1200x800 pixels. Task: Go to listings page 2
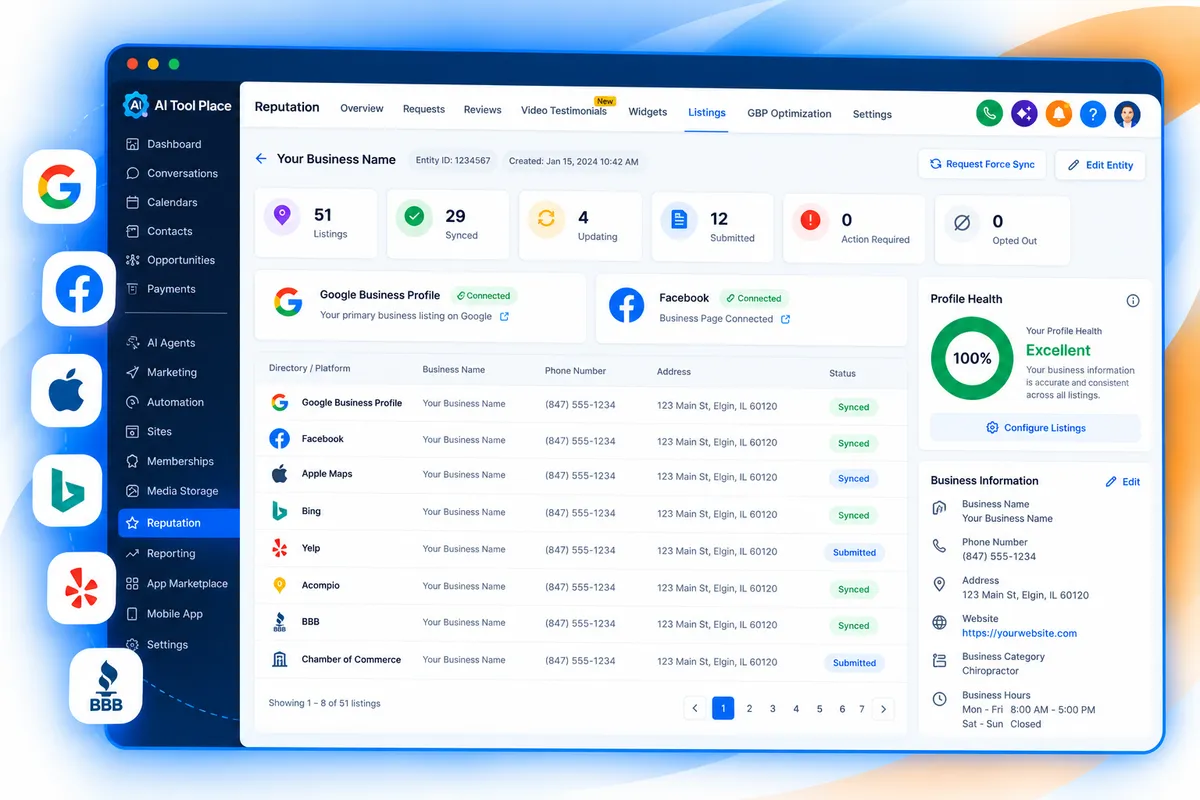click(x=749, y=708)
